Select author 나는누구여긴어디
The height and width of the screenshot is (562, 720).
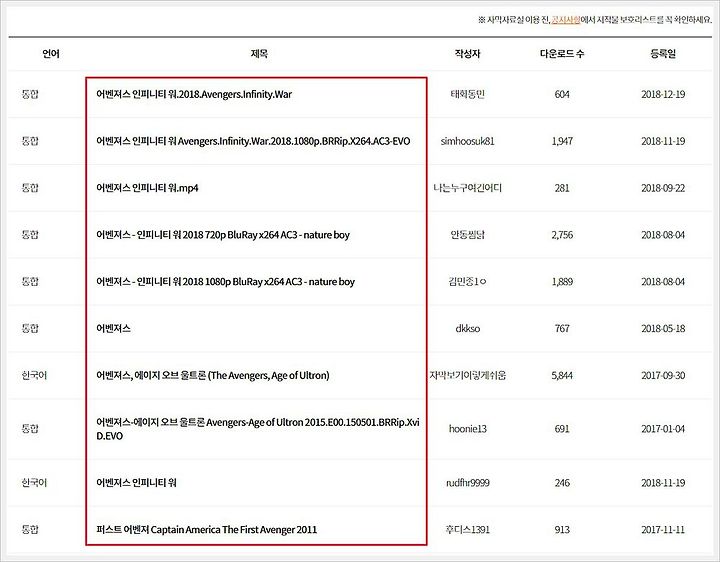[467, 188]
